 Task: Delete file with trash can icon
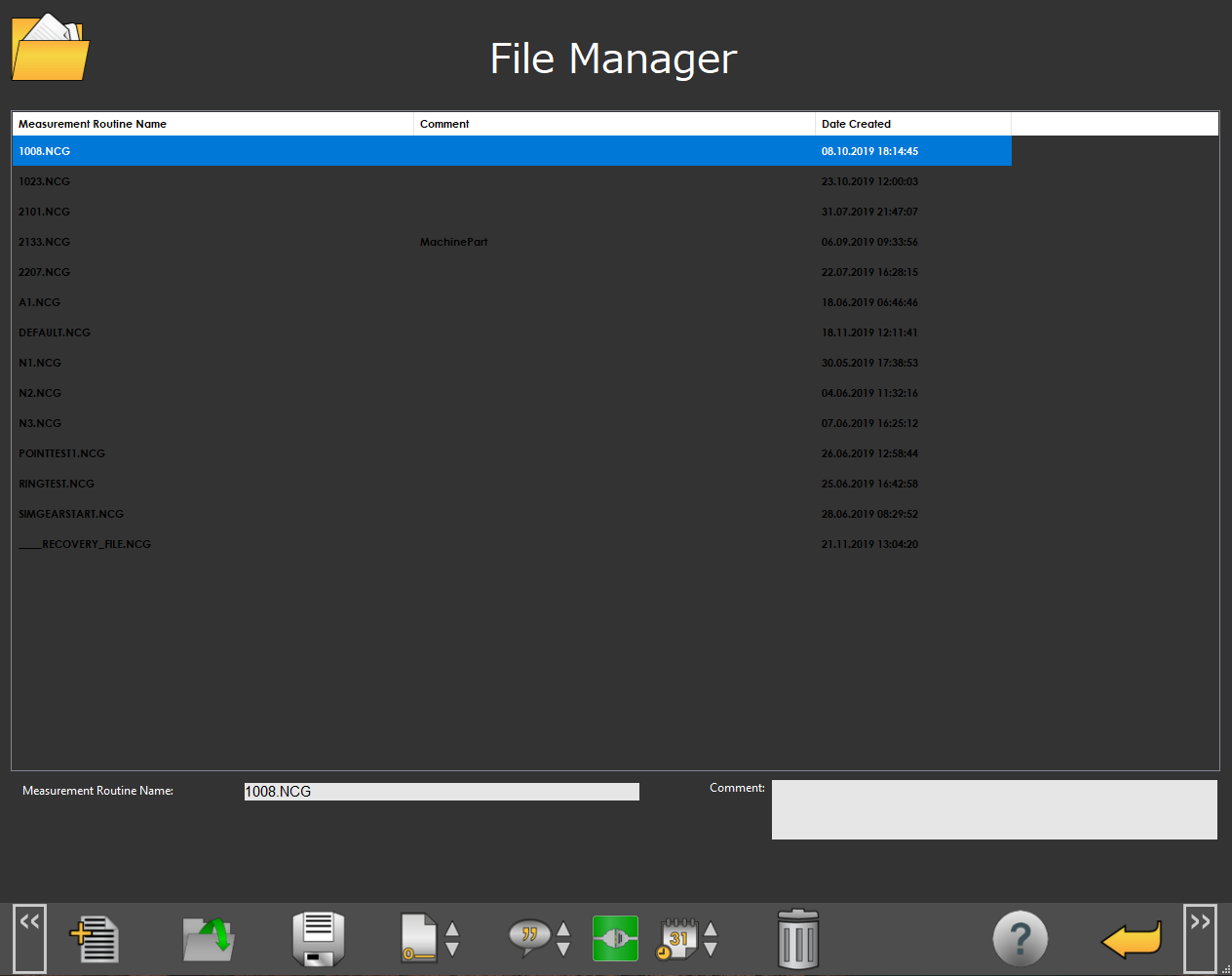point(797,940)
